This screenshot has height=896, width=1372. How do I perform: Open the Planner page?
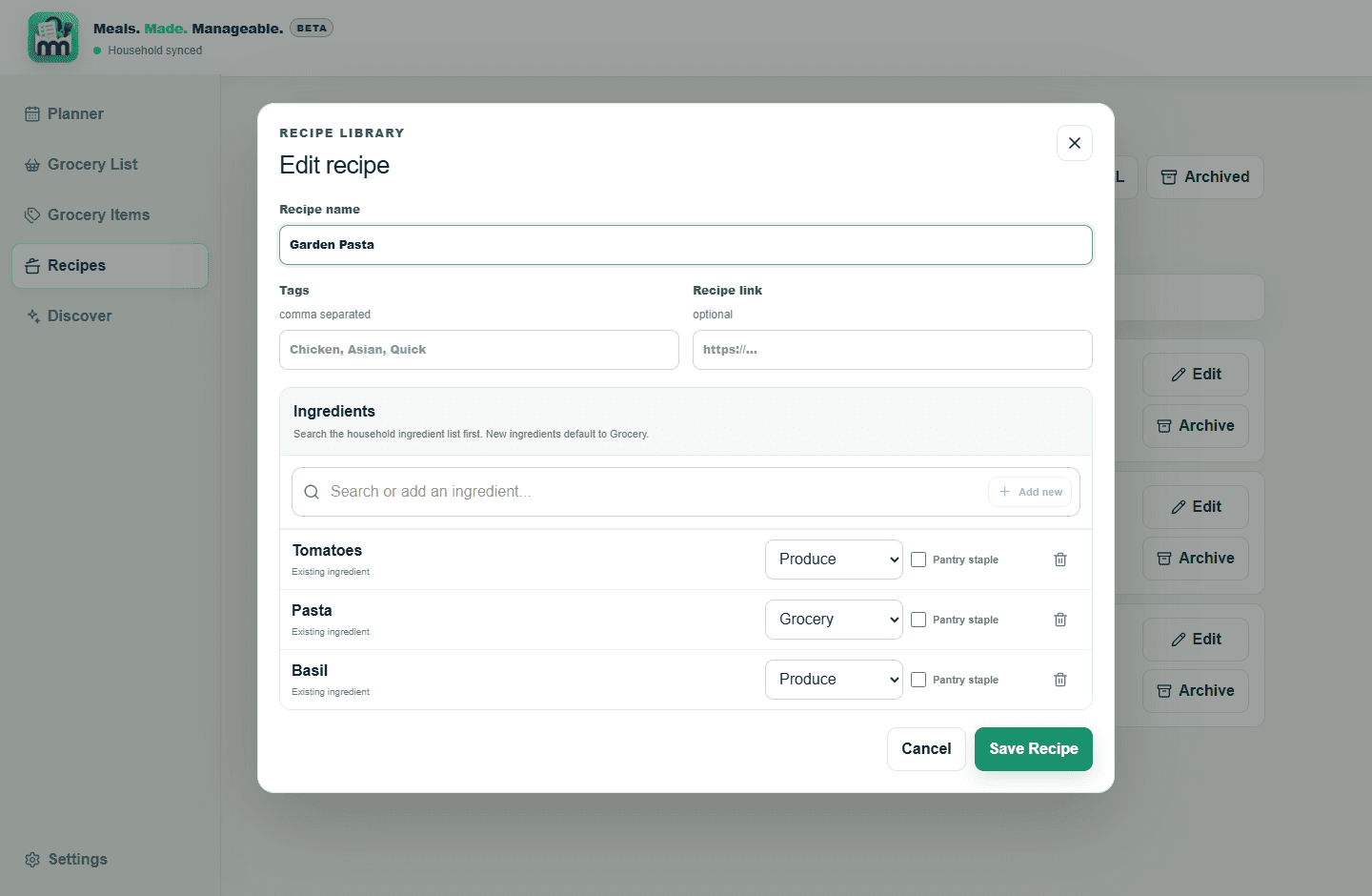point(110,114)
